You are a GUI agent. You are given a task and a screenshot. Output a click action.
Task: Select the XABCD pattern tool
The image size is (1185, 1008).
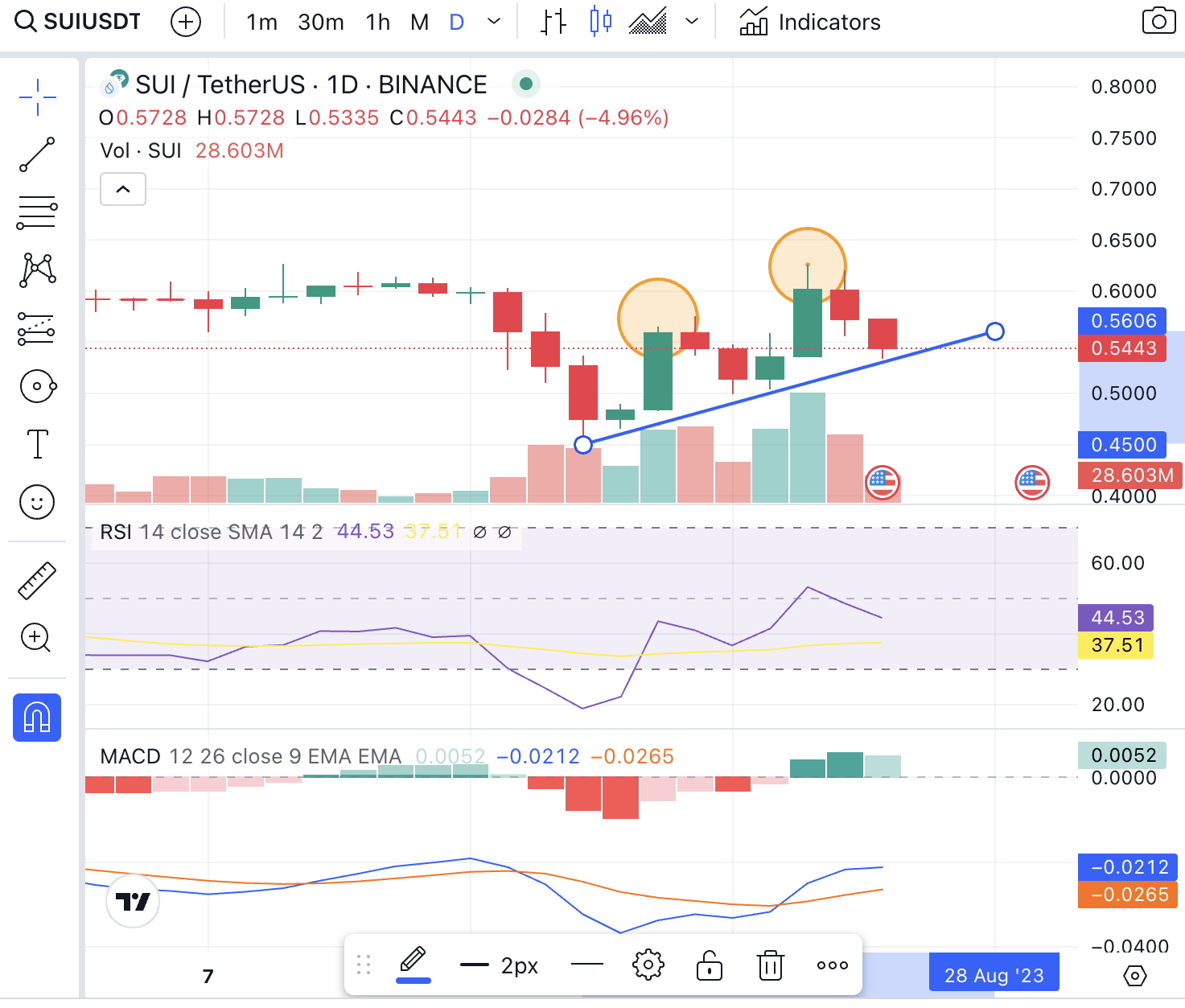(37, 270)
